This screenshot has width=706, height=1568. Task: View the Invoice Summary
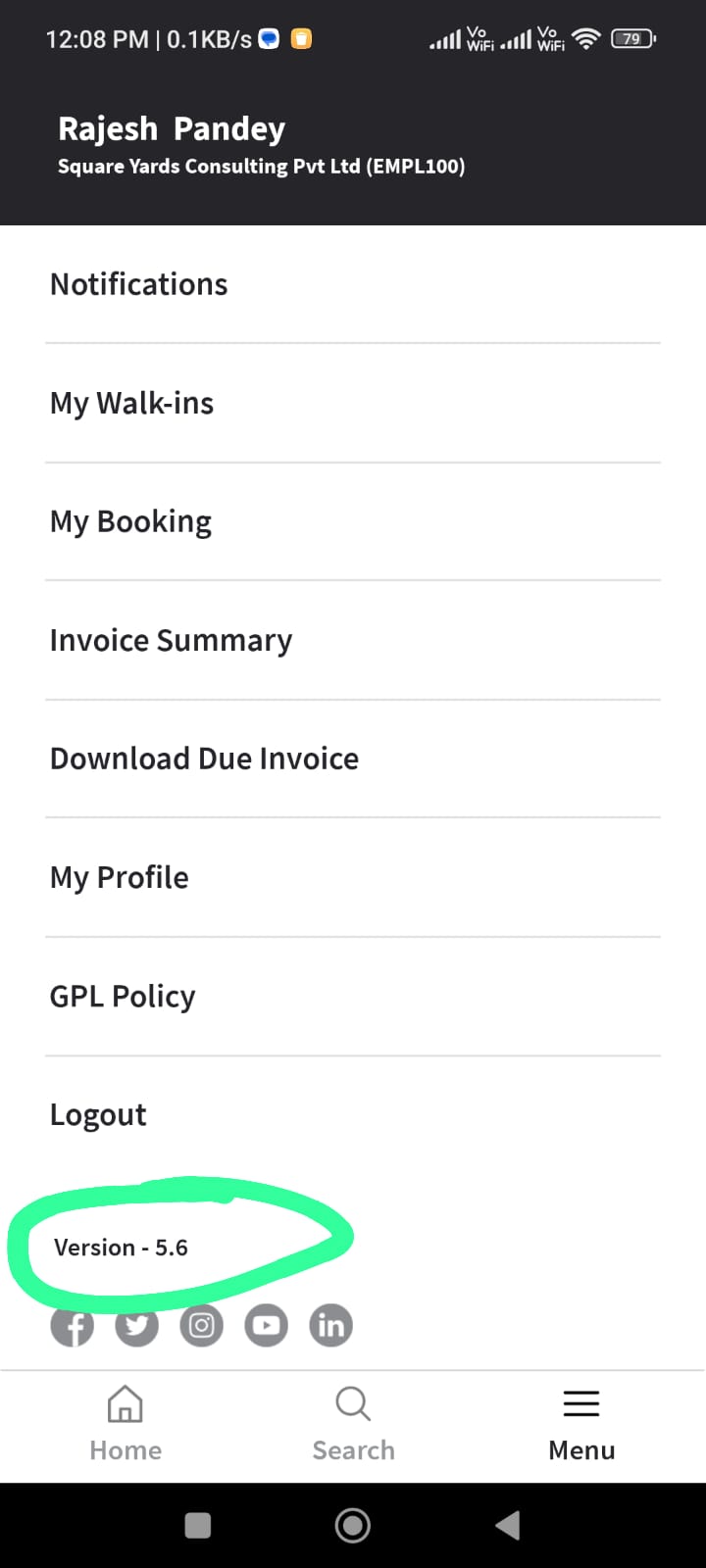[x=172, y=640]
